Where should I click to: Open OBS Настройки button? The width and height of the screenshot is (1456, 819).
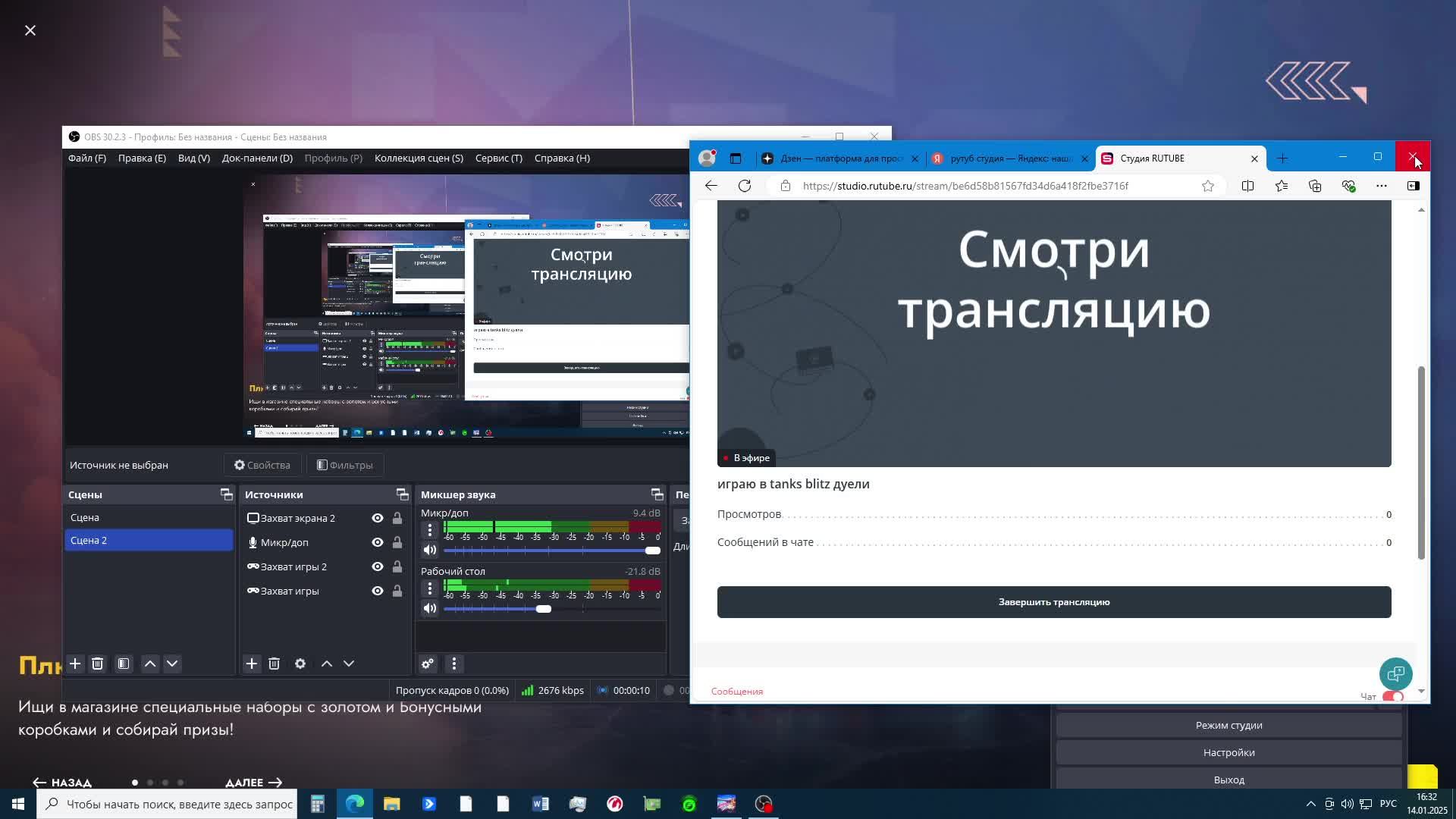pos(1228,752)
